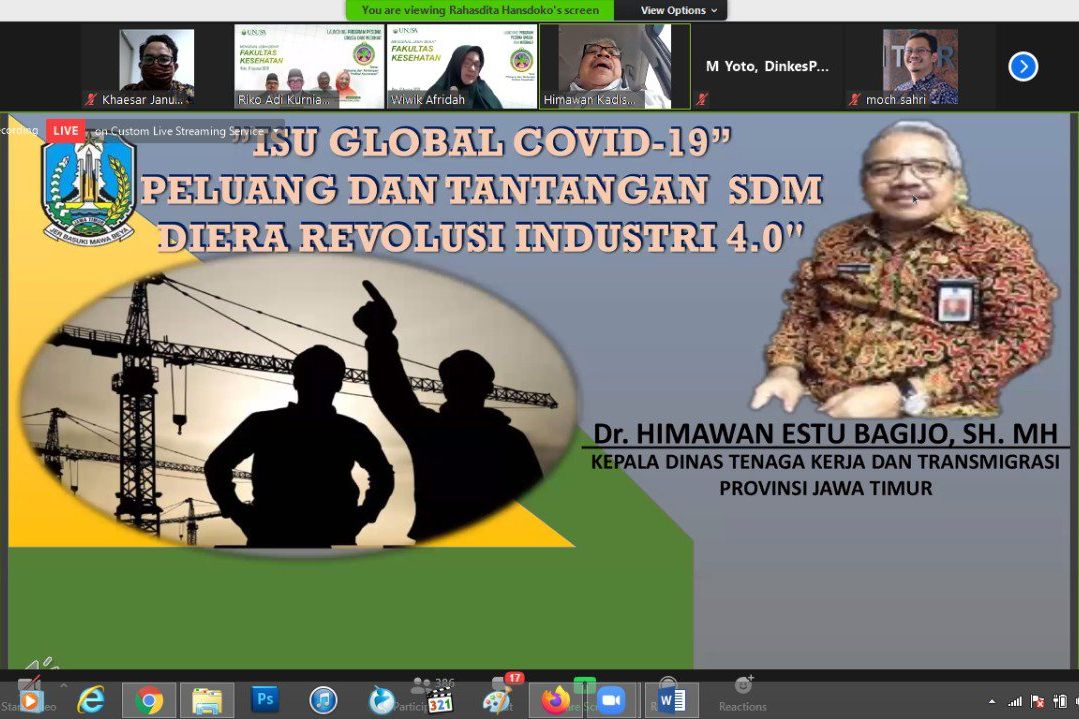This screenshot has width=1079, height=719.
Task: Open the Paint palette icon in taskbar
Action: [x=496, y=702]
